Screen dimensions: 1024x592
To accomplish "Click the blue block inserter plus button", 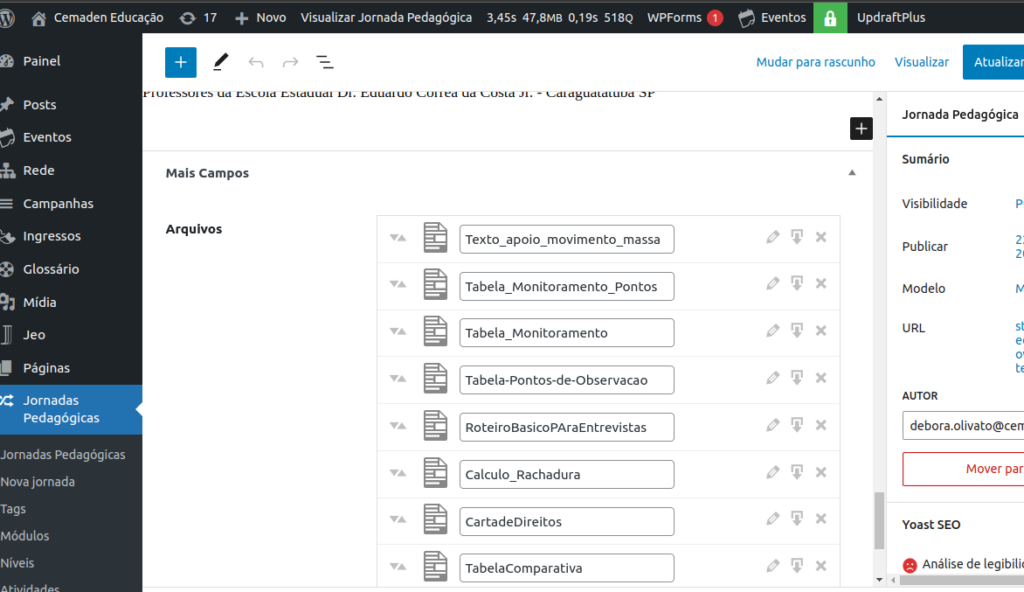I will [180, 62].
